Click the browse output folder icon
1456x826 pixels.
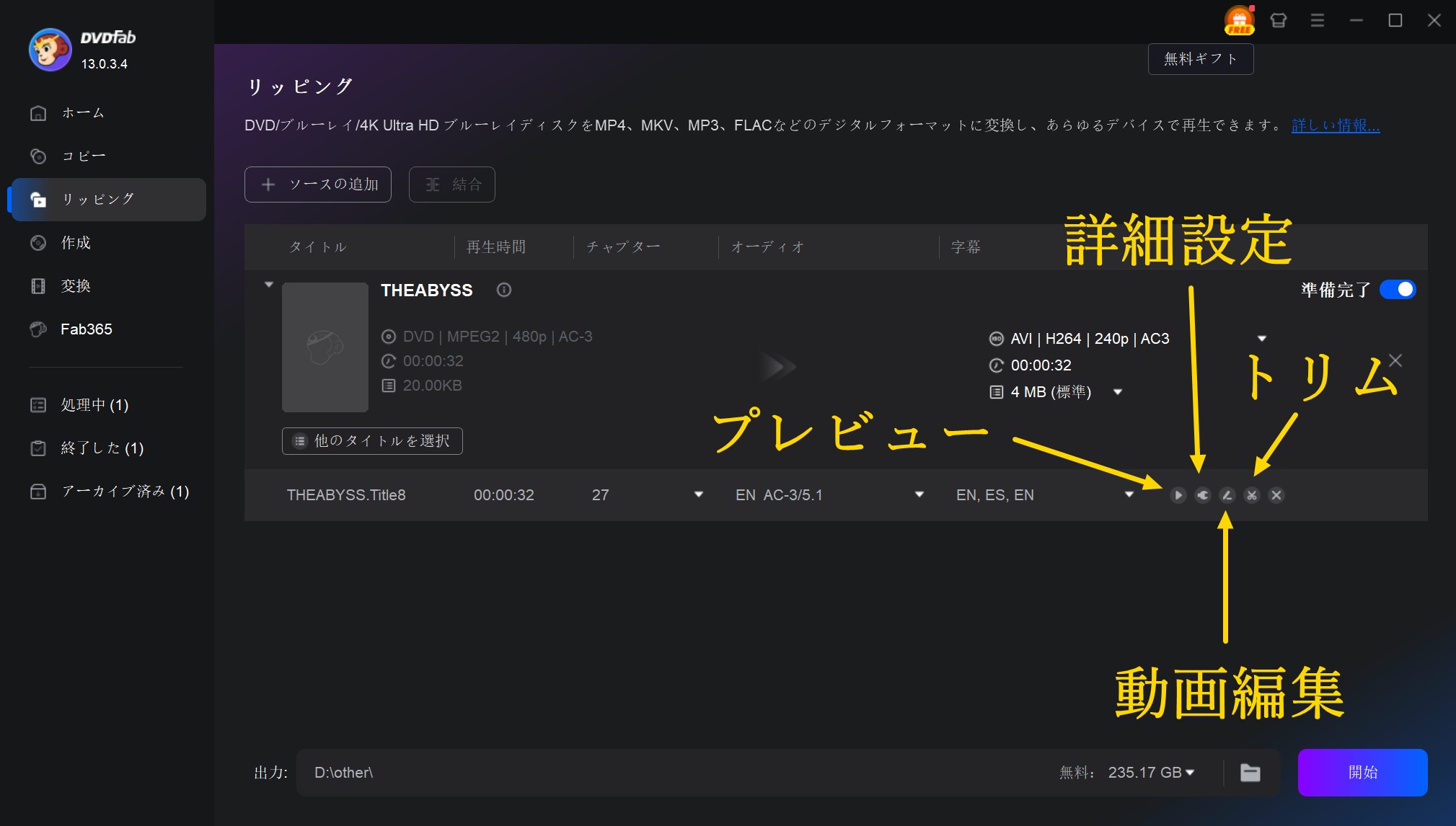(1250, 773)
